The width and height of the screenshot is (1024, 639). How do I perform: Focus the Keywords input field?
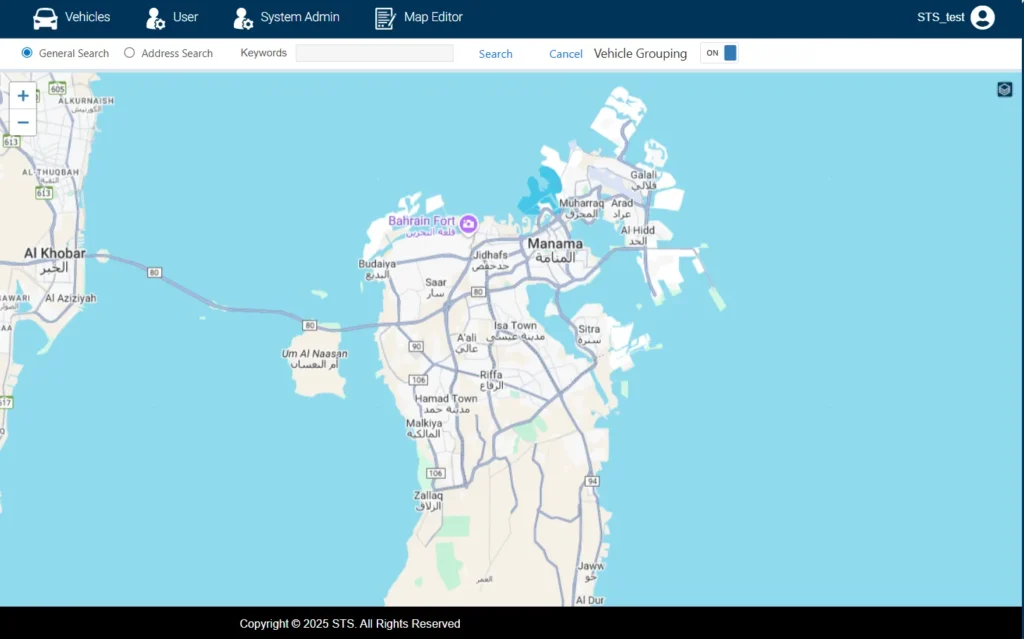(x=374, y=53)
